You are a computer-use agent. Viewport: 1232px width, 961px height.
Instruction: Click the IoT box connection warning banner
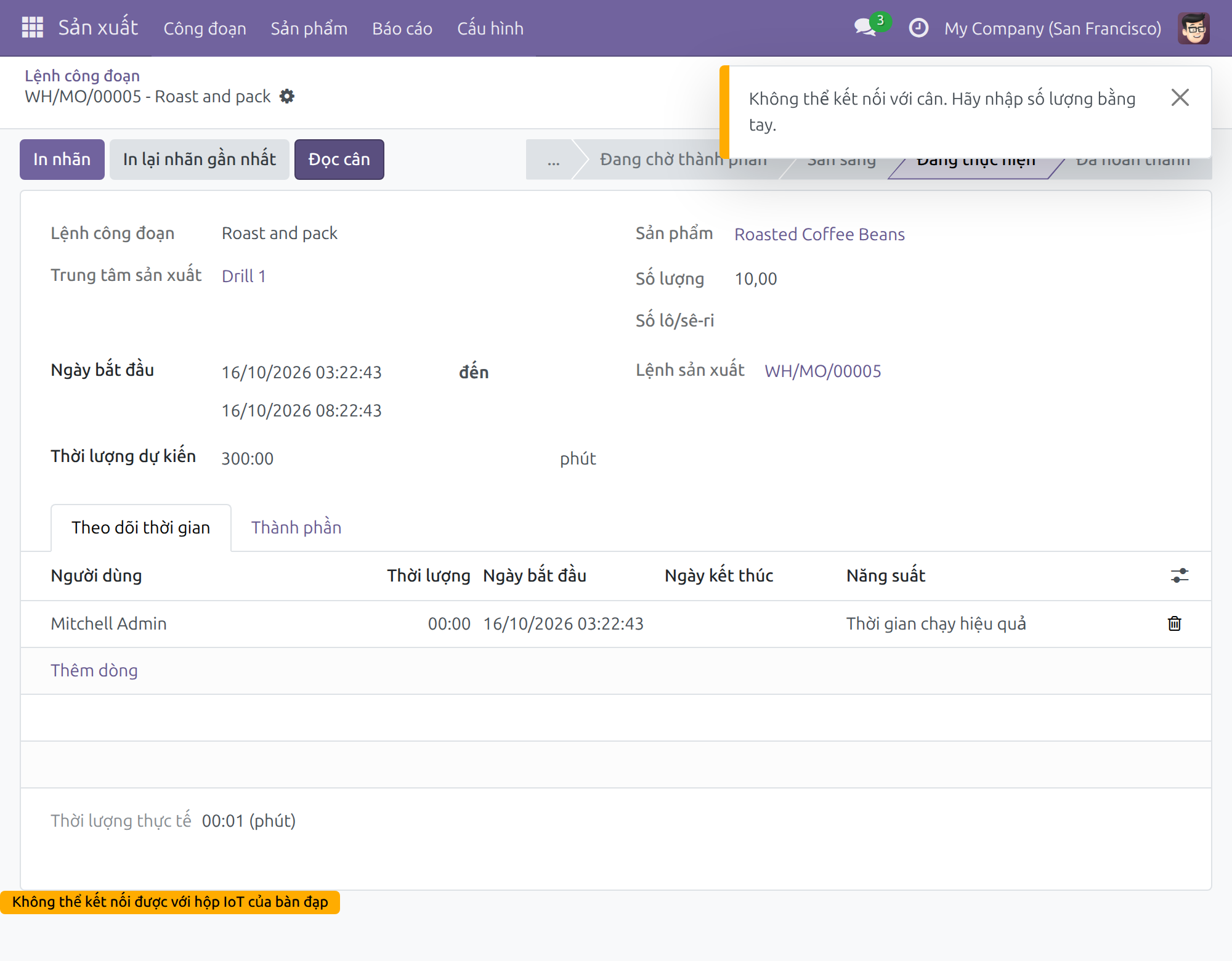pyautogui.click(x=170, y=902)
